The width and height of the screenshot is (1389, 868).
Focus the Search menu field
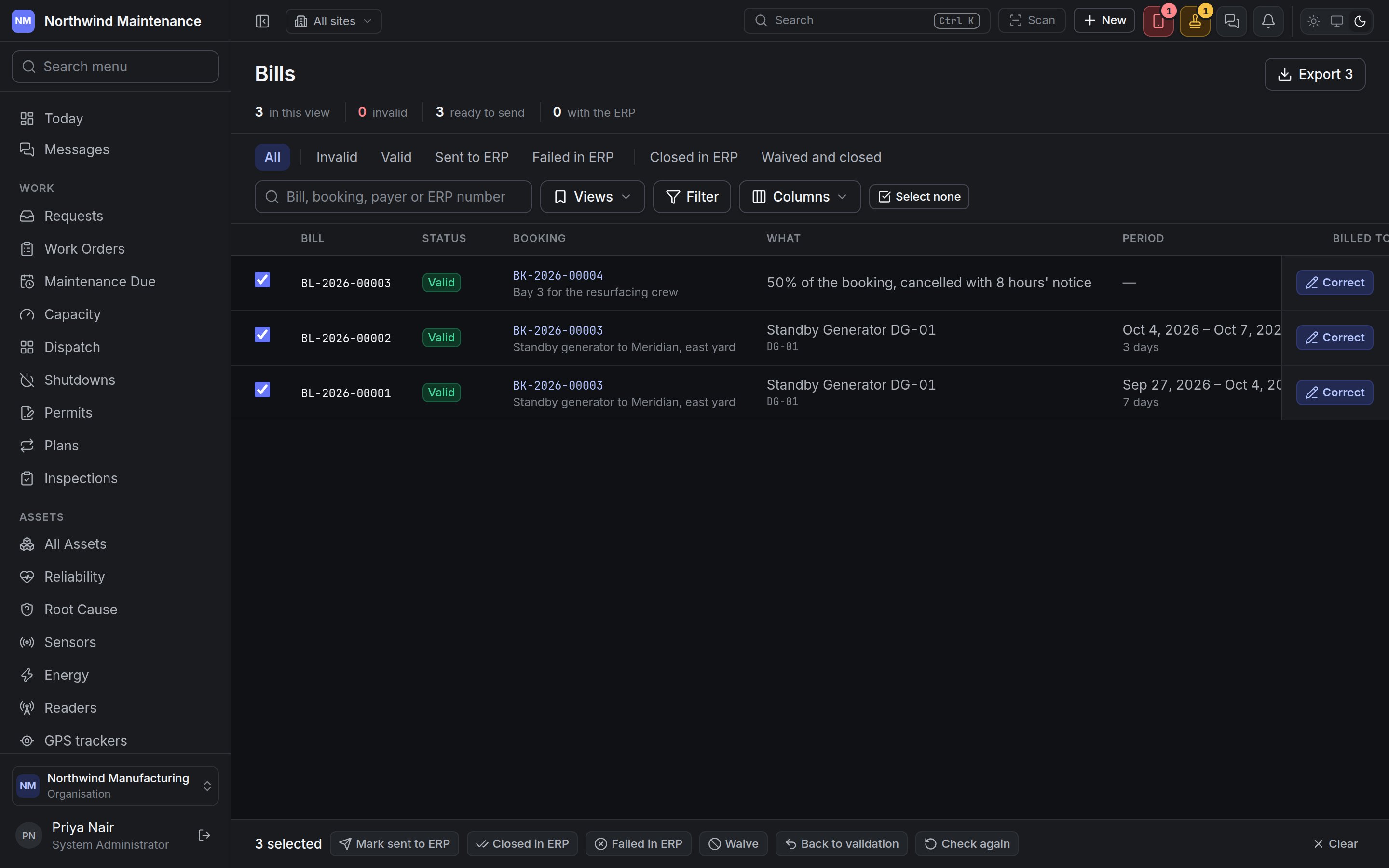[x=115, y=67]
